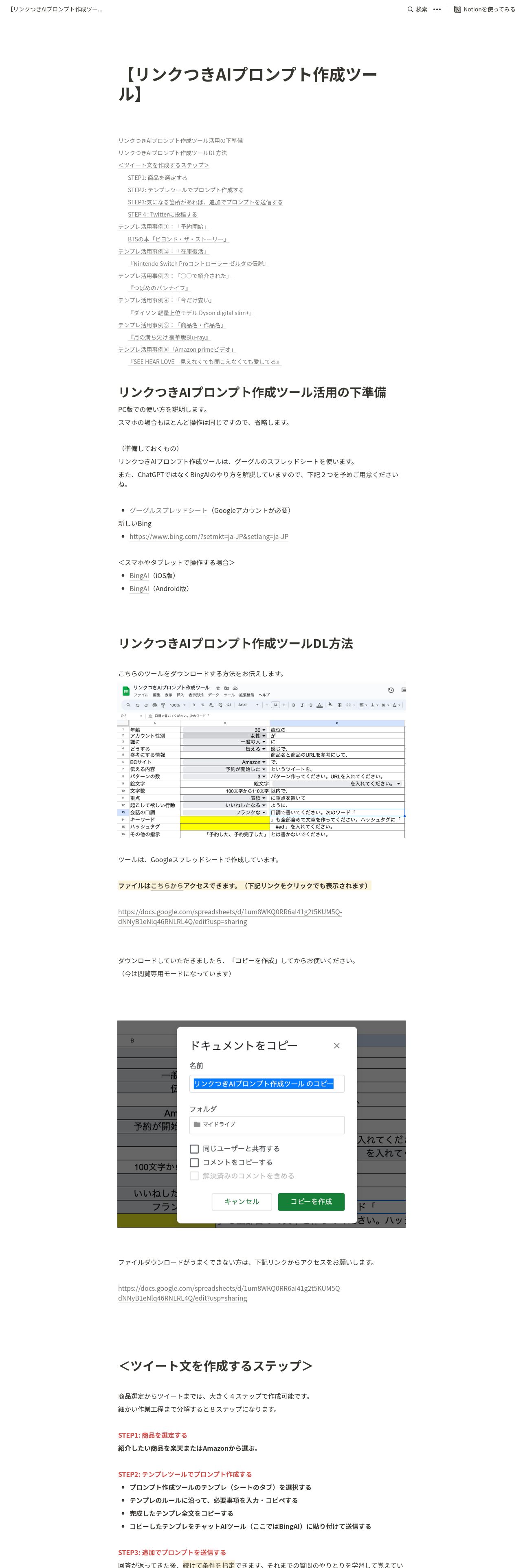Open the spreadsheet URL below the highlighted sentence
Screen dimensions: 523x1568
click(230, 917)
